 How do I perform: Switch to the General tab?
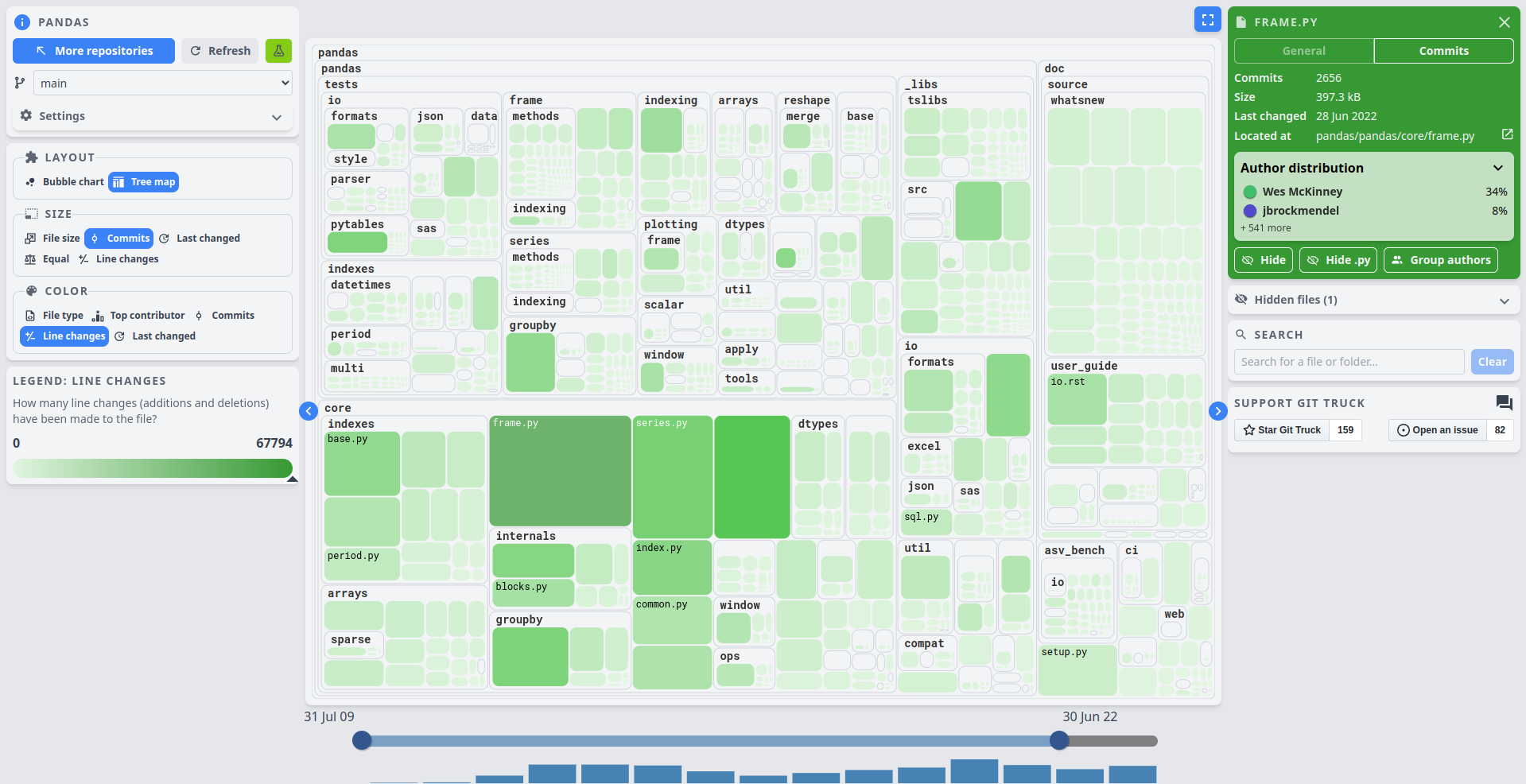point(1303,51)
